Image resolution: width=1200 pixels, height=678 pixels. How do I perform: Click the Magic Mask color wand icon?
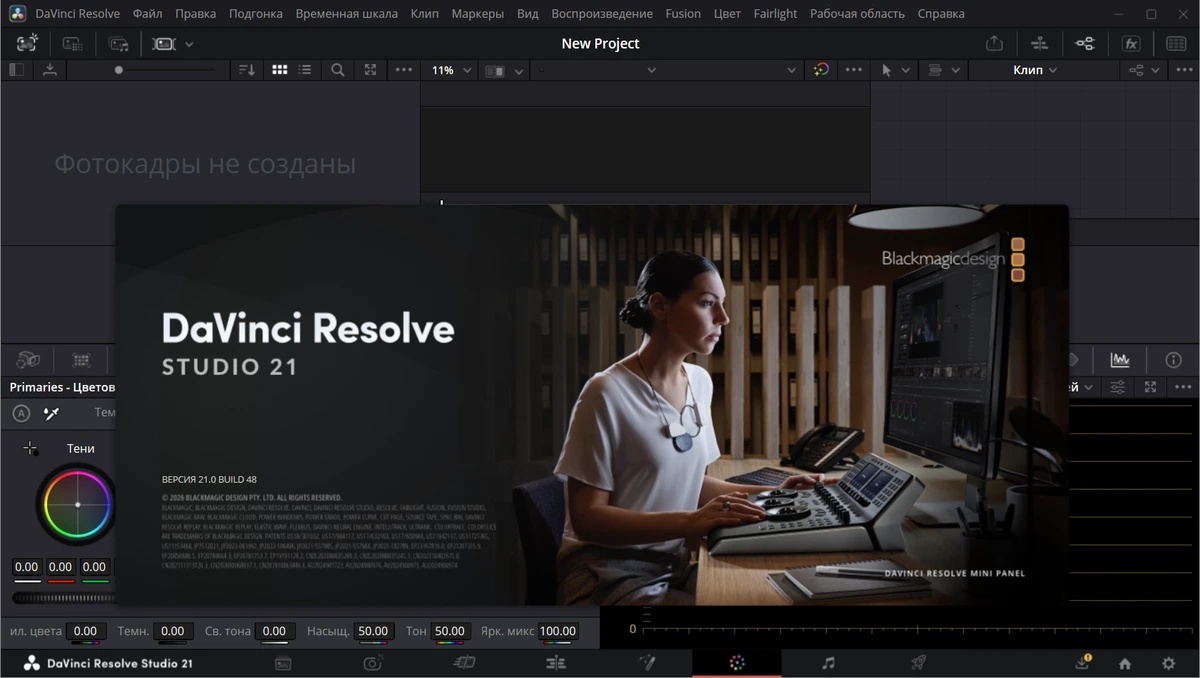pos(821,70)
